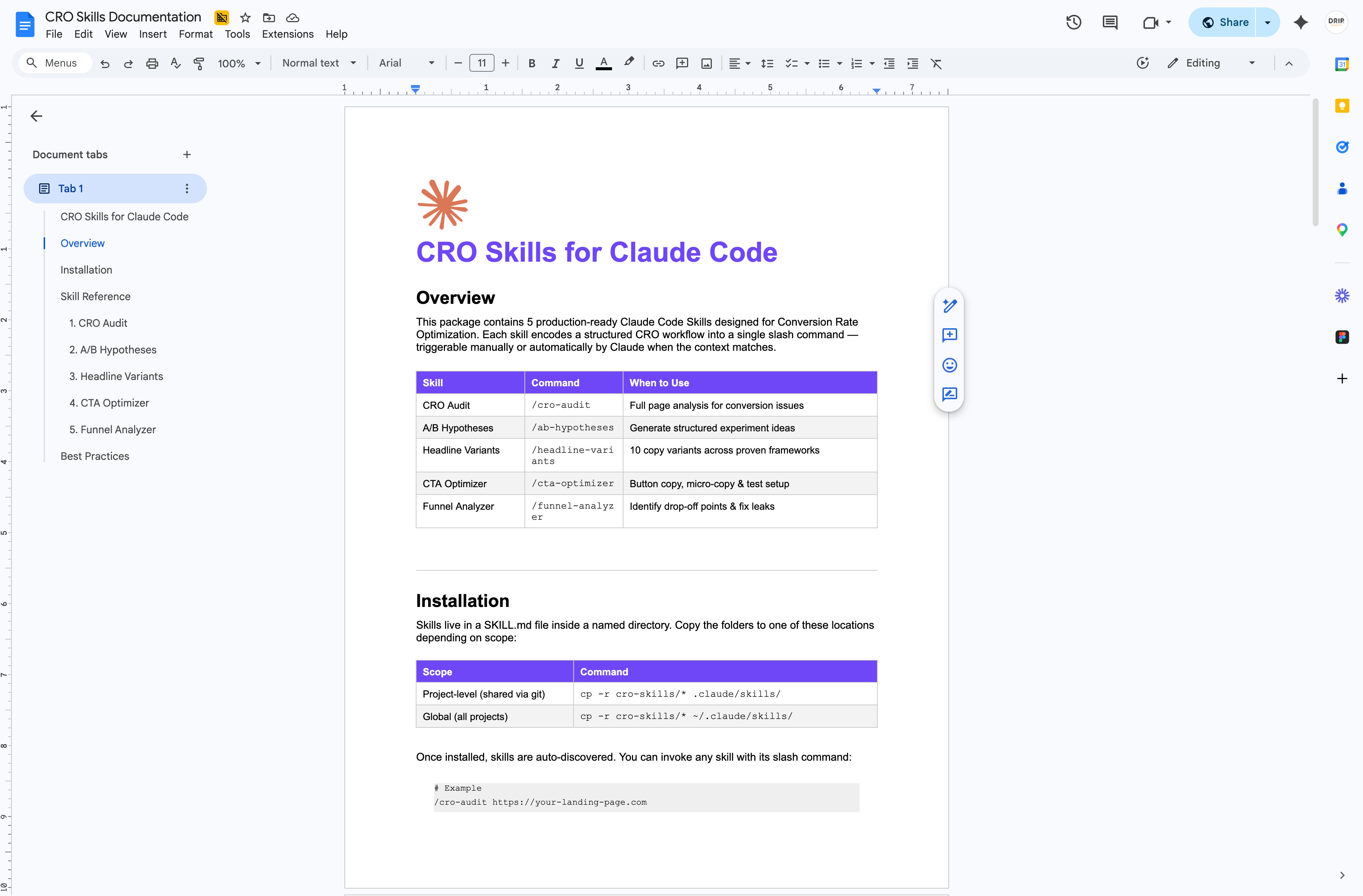Open the Format menu
The height and width of the screenshot is (896, 1363).
coord(195,34)
